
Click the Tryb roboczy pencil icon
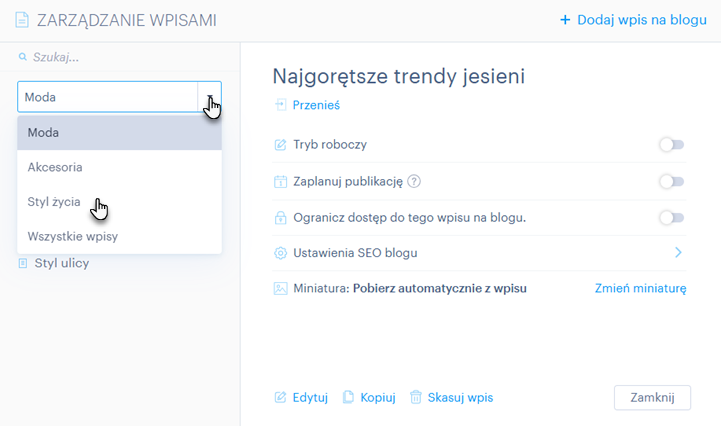click(x=280, y=144)
